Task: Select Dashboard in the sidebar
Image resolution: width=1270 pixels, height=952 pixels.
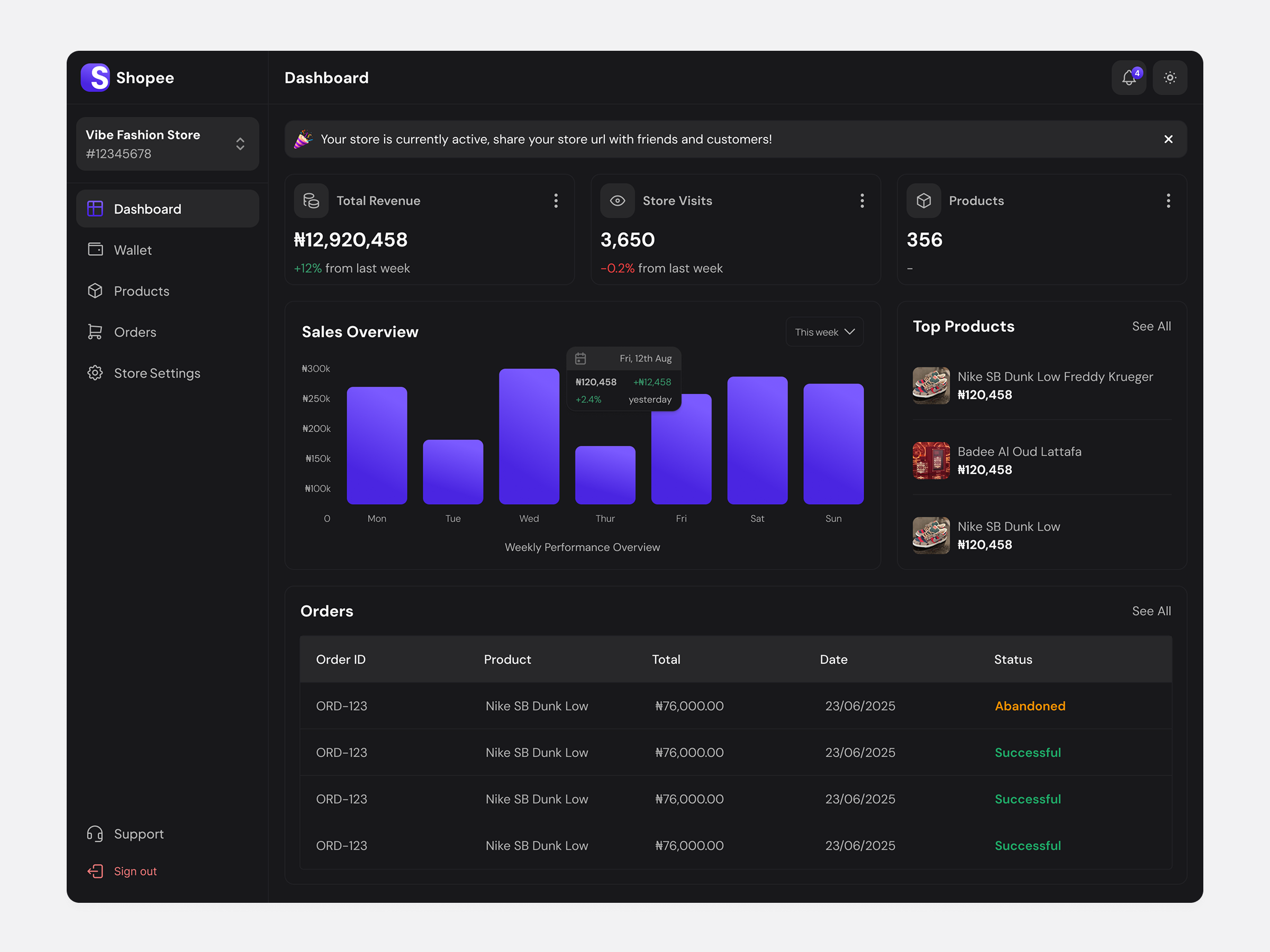Action: pos(147,208)
